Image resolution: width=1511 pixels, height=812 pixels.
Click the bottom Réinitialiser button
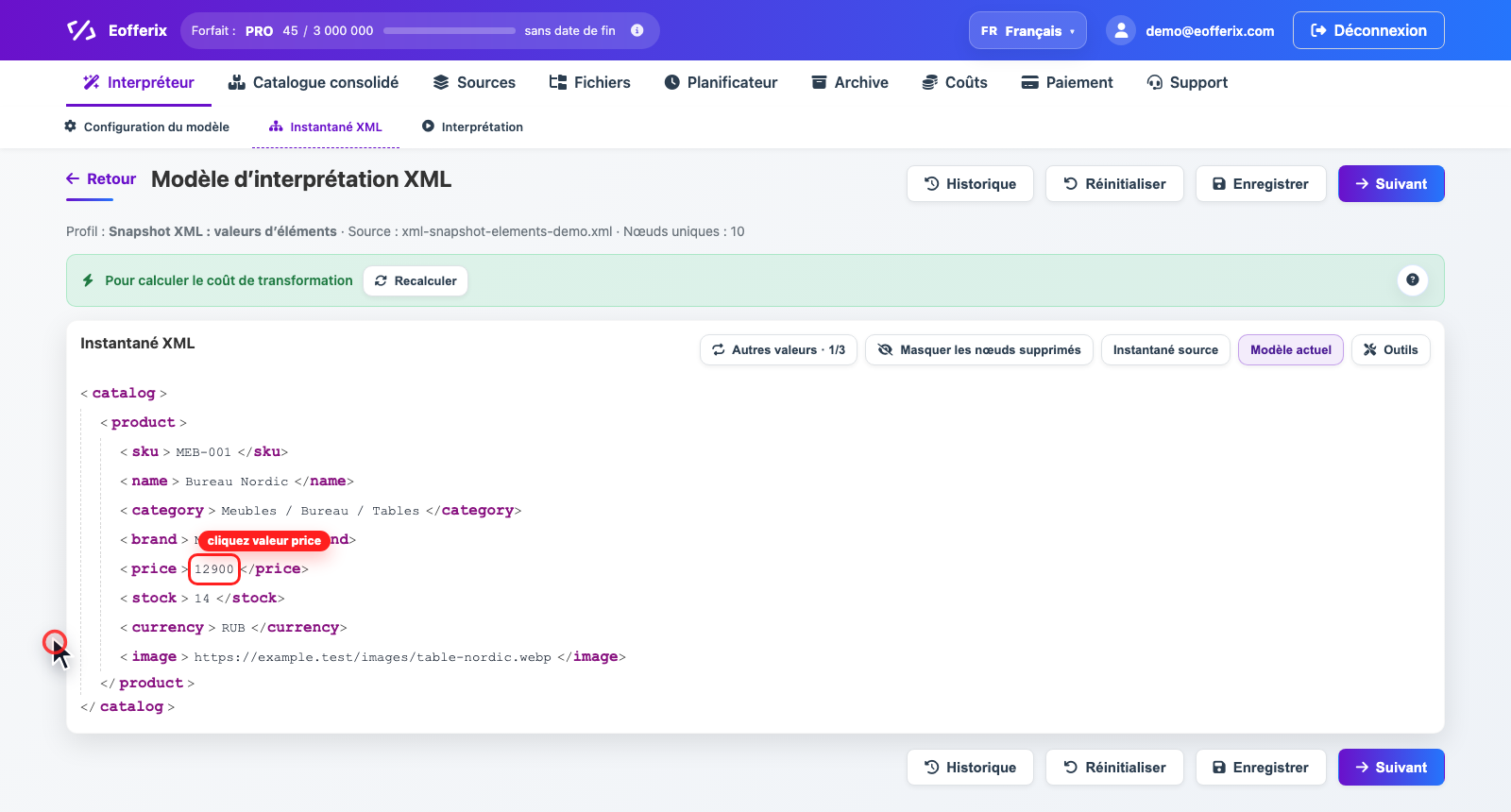(1114, 768)
